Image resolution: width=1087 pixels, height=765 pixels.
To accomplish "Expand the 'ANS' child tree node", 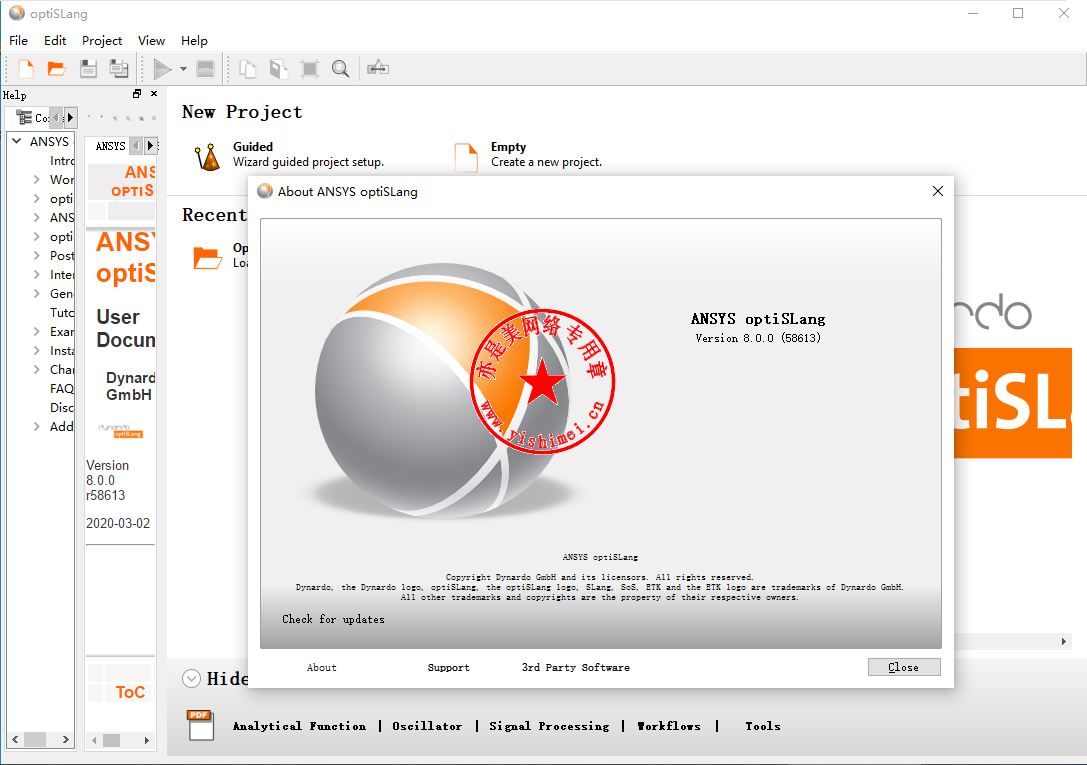I will click(x=36, y=218).
